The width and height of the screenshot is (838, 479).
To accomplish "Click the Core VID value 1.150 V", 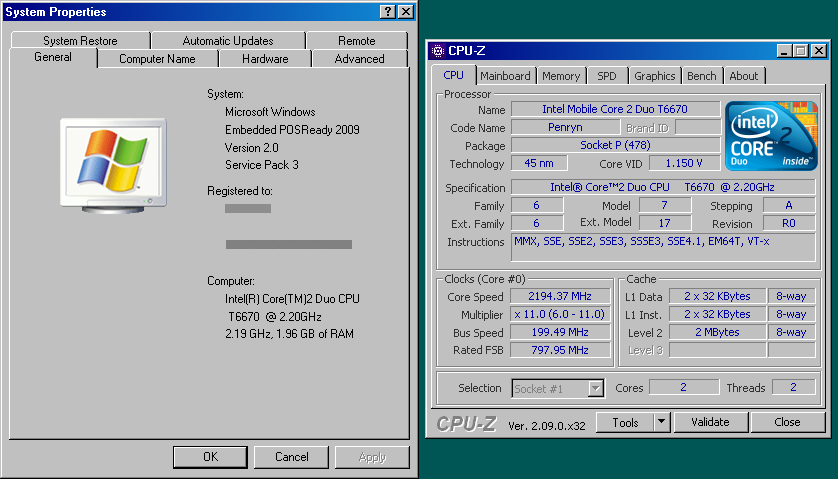I will (x=684, y=163).
